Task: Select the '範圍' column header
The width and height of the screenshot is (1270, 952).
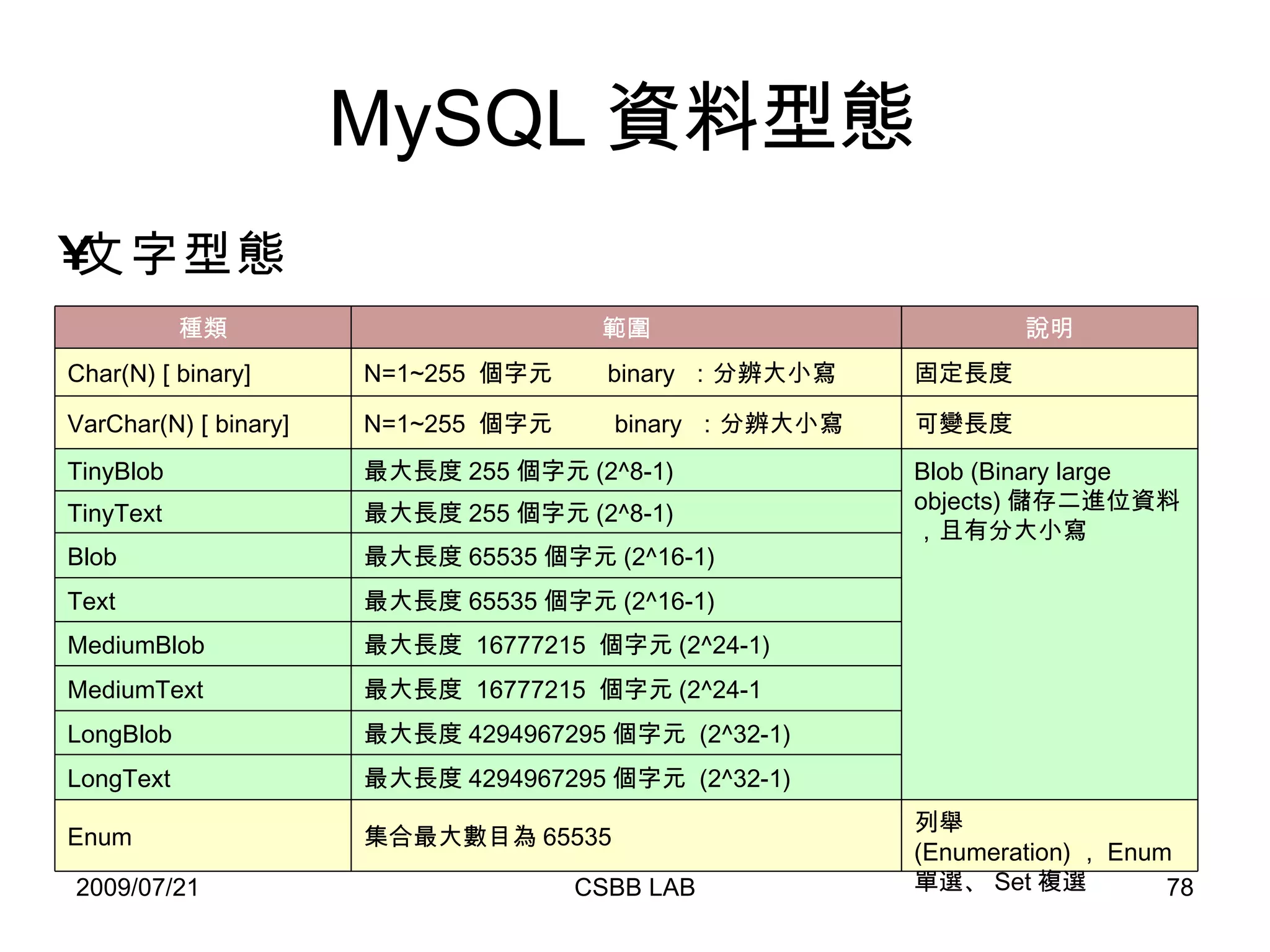Action: (626, 328)
